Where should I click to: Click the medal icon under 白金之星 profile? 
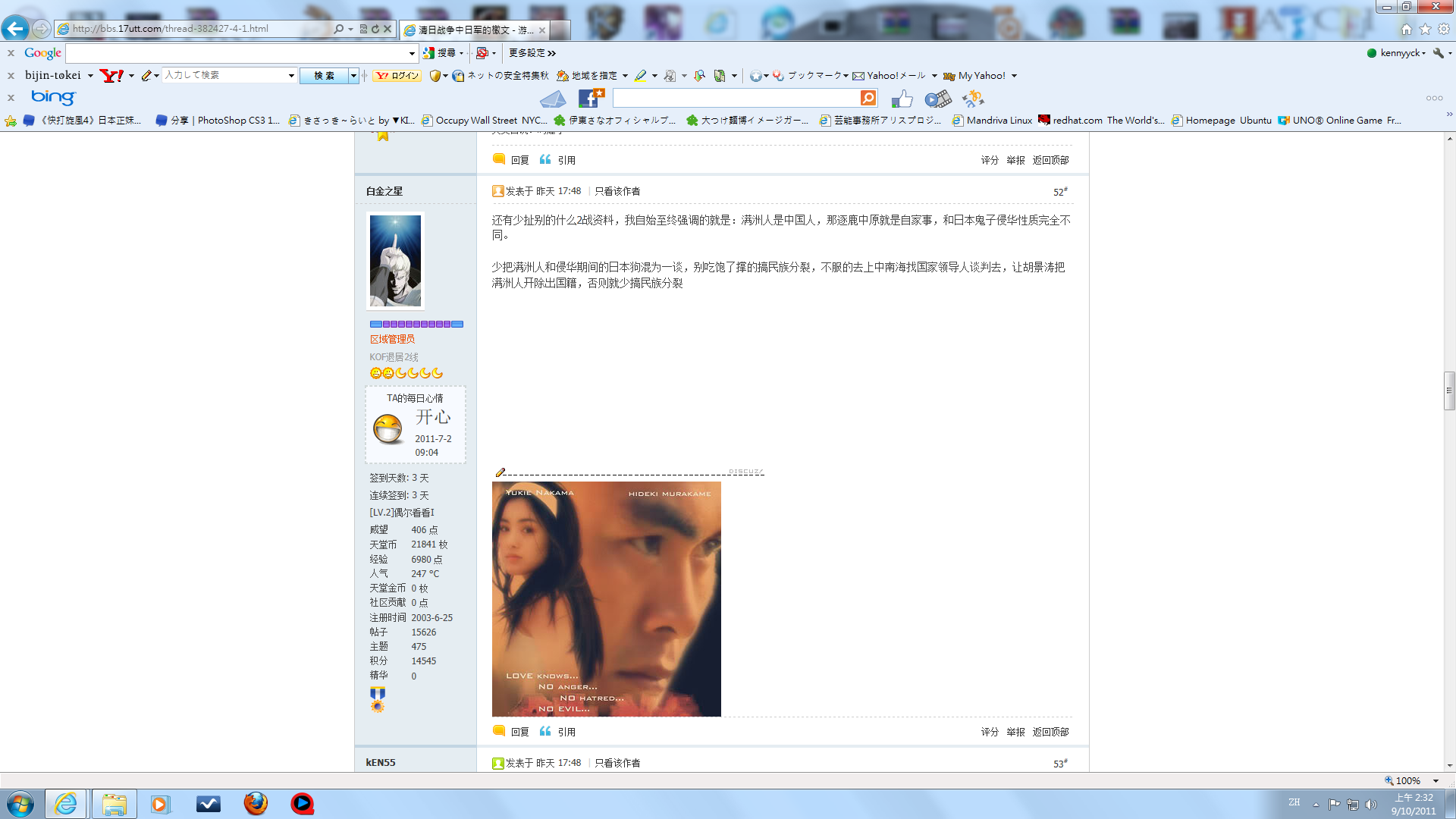tap(378, 700)
